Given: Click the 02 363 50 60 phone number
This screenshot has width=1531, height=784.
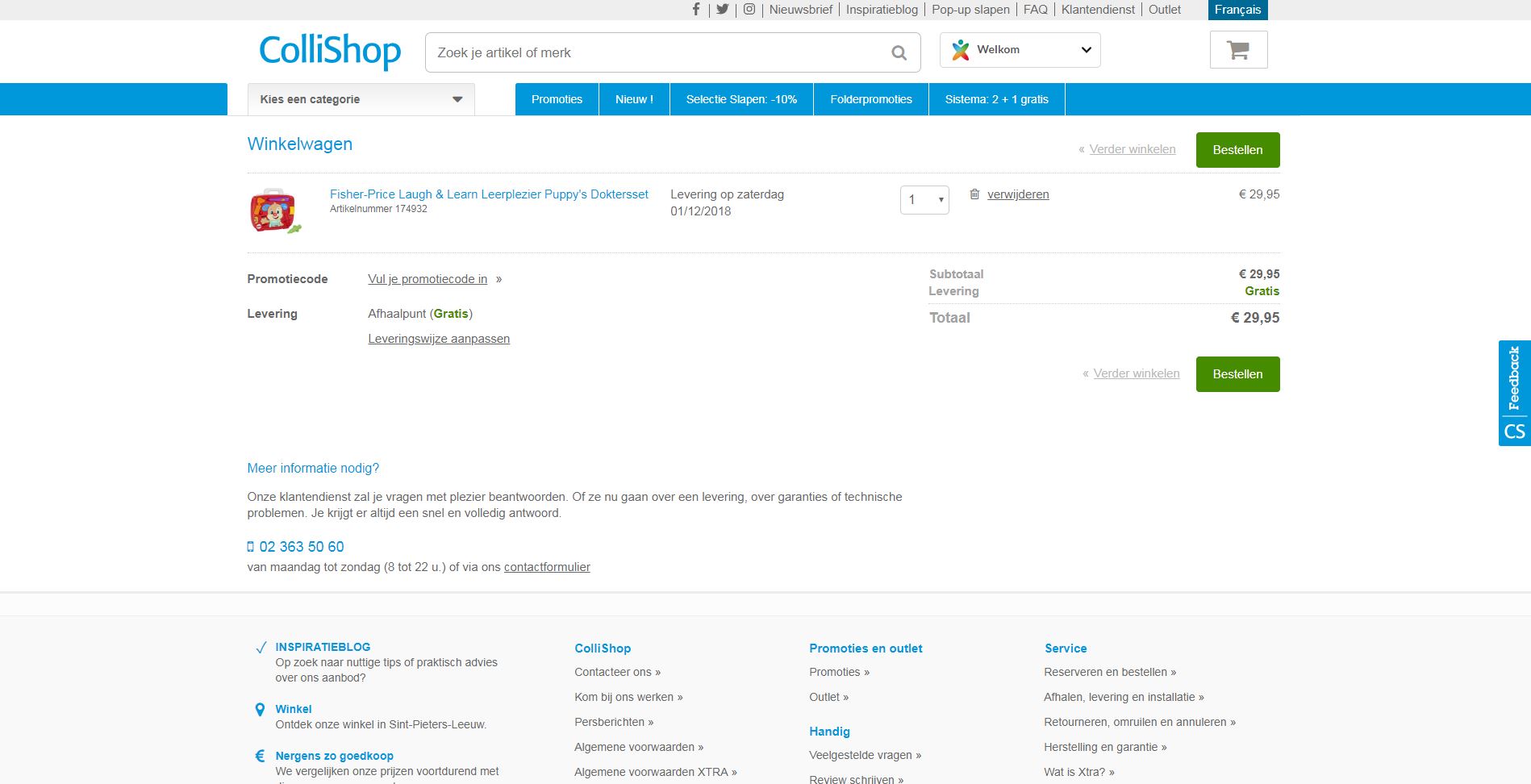Looking at the screenshot, I should tap(302, 547).
